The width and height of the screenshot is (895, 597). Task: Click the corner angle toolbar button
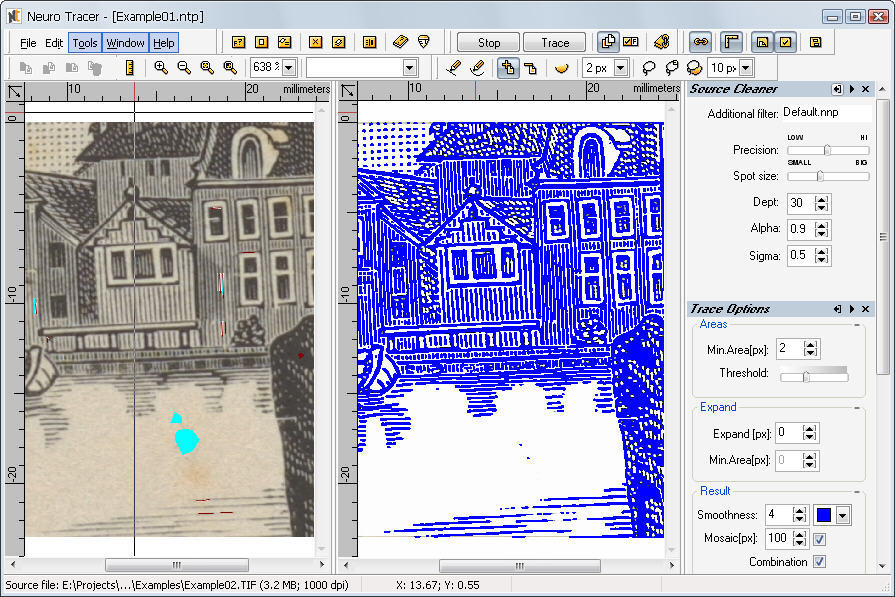[x=731, y=42]
